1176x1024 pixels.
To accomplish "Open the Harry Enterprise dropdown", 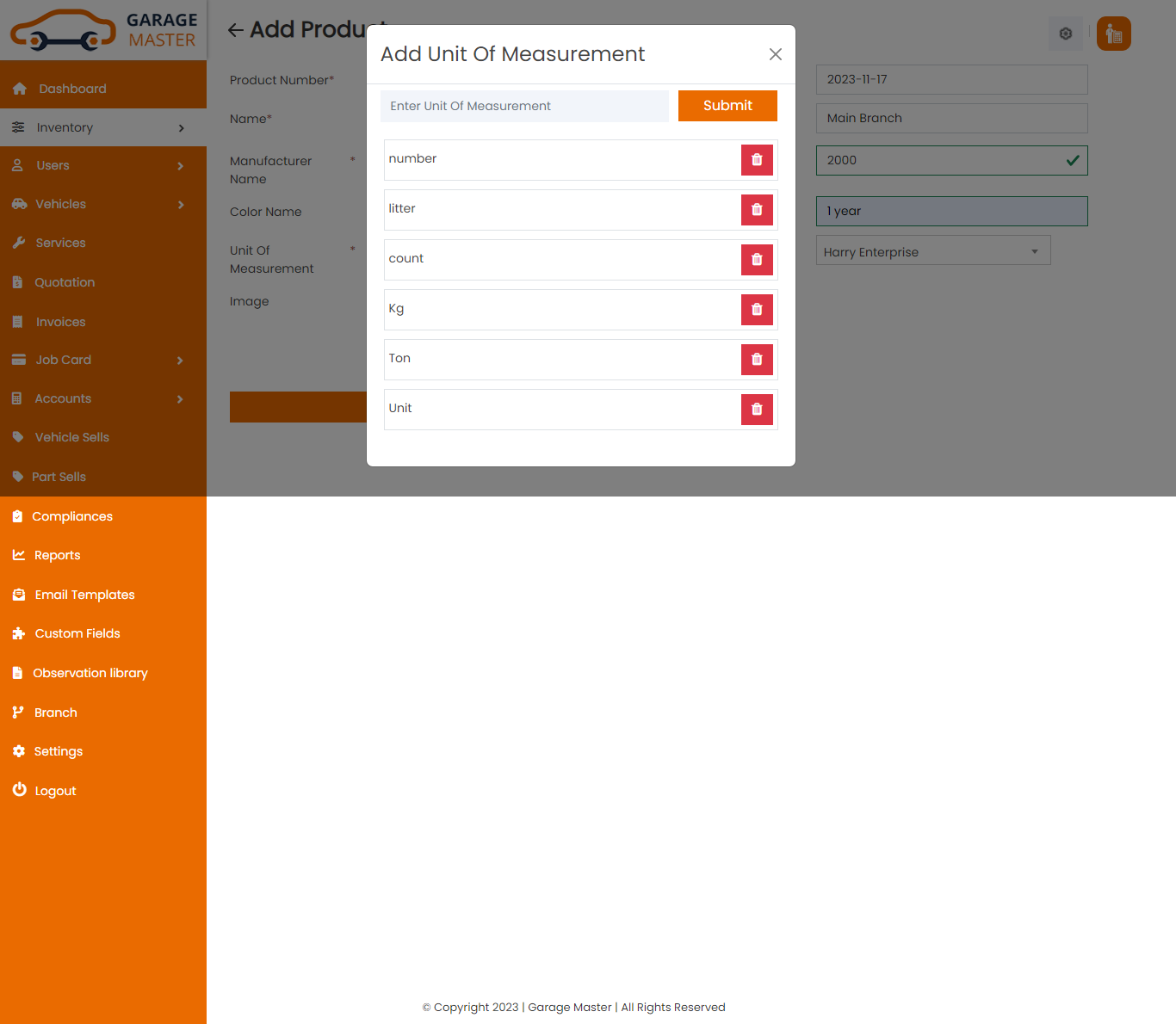I will click(x=932, y=251).
